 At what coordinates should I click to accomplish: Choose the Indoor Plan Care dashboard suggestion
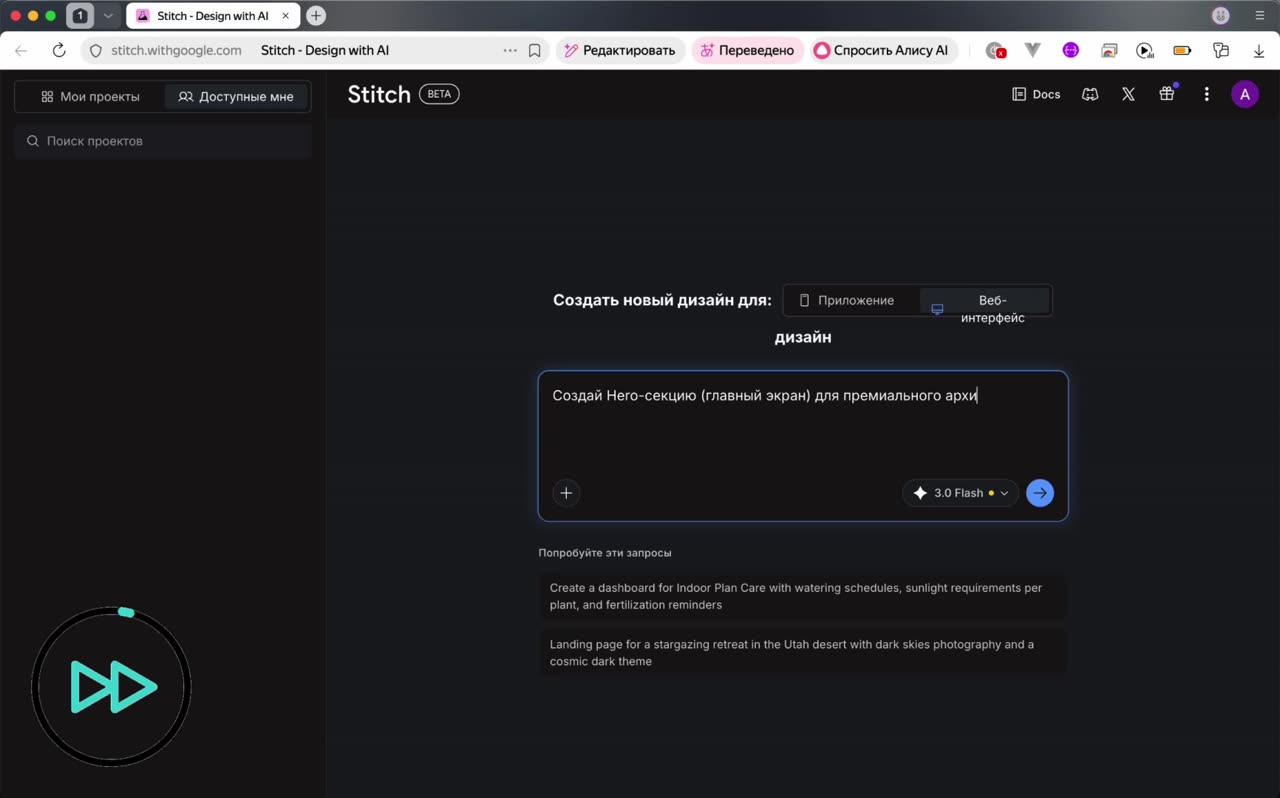[x=802, y=596]
